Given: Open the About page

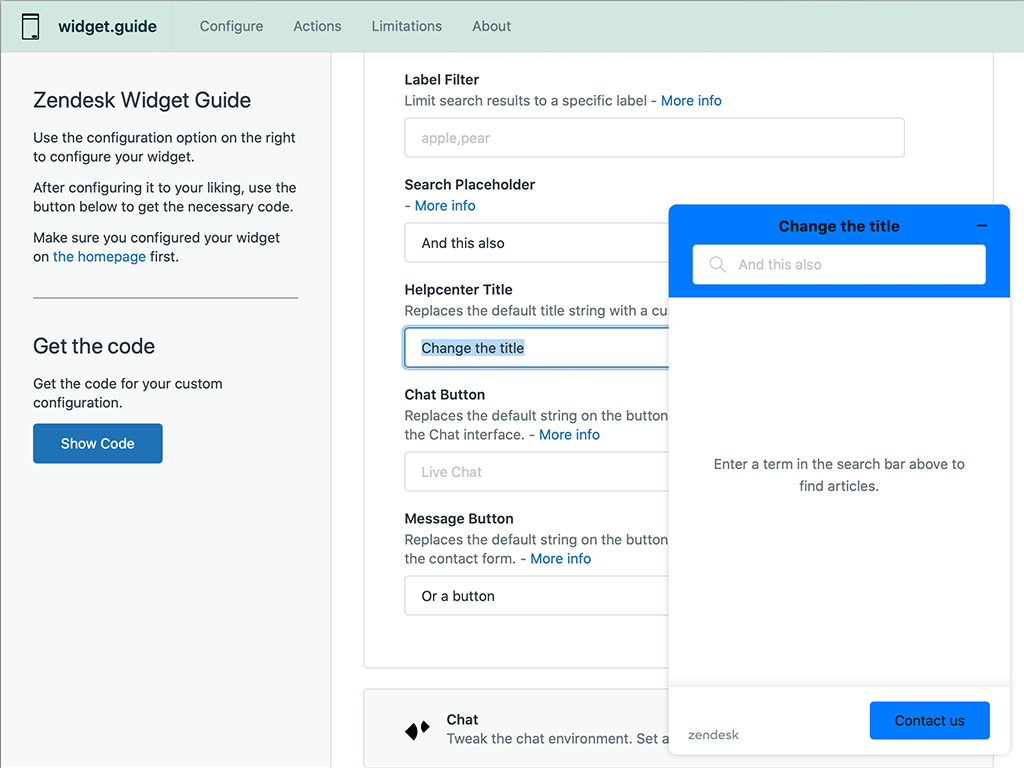Looking at the screenshot, I should [491, 26].
